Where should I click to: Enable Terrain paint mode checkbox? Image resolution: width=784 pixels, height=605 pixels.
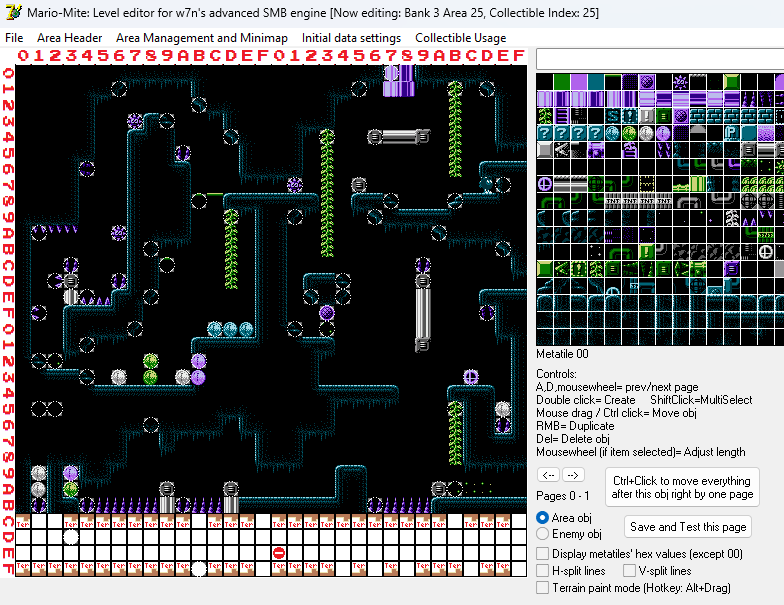542,588
